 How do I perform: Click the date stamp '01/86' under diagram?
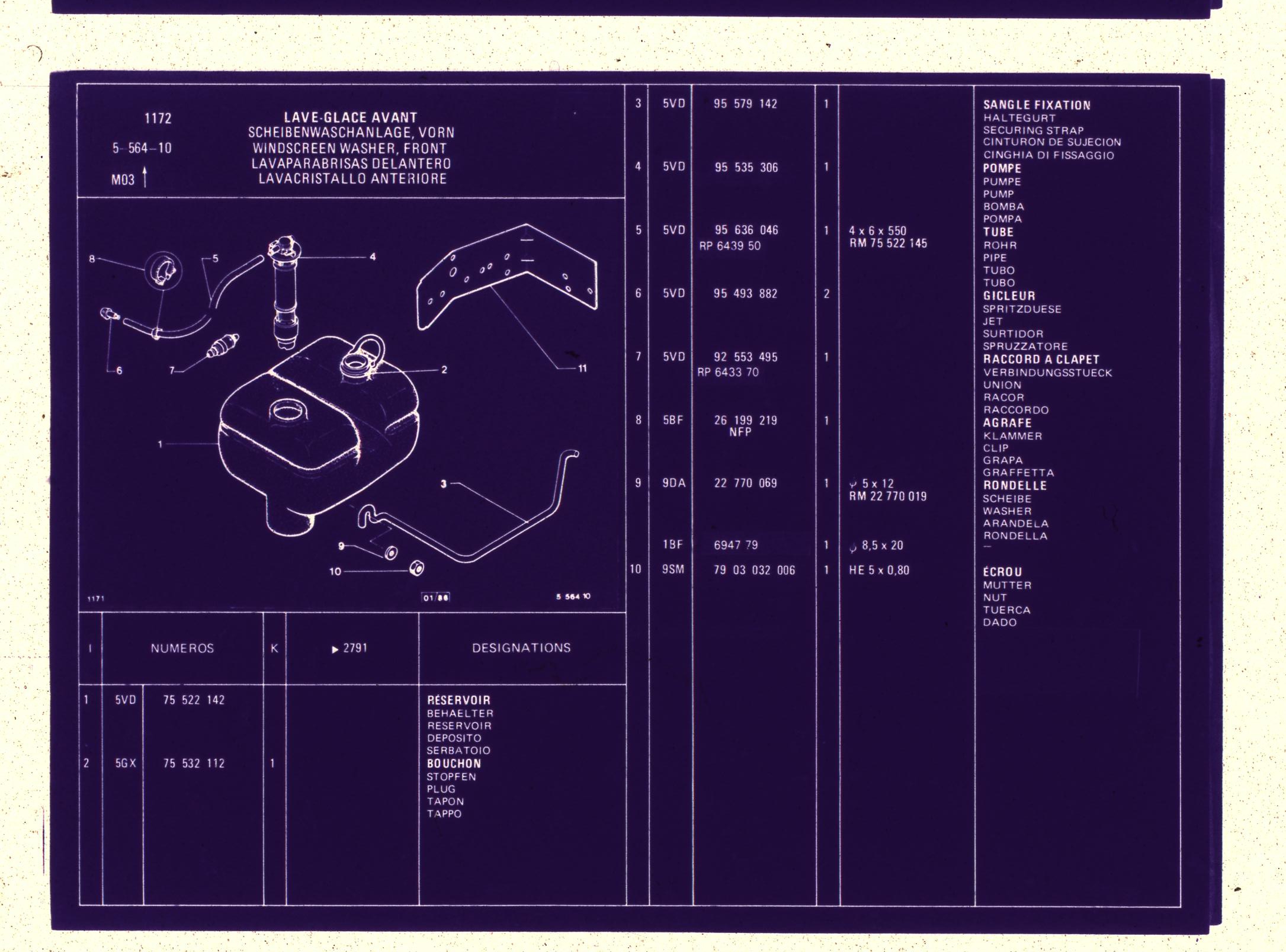[x=435, y=597]
